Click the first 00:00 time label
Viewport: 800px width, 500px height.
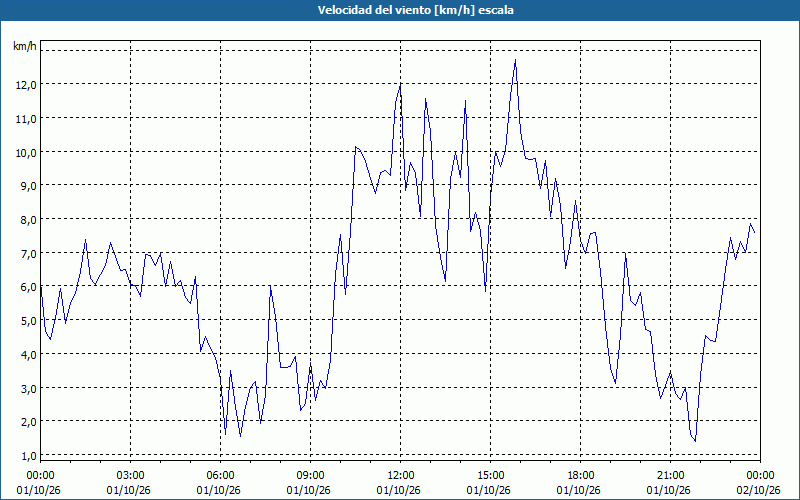tap(40, 476)
